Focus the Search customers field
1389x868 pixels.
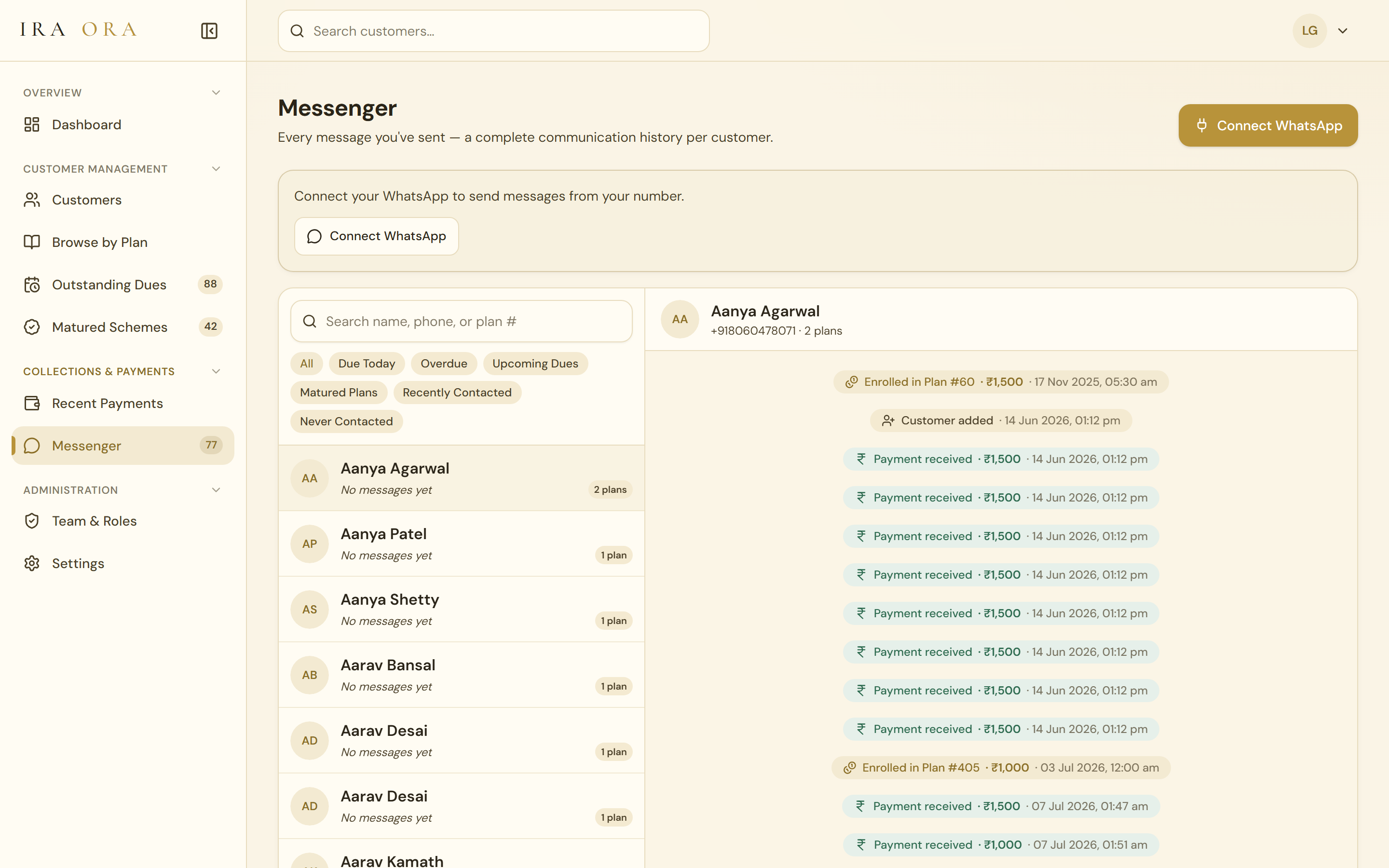493,31
